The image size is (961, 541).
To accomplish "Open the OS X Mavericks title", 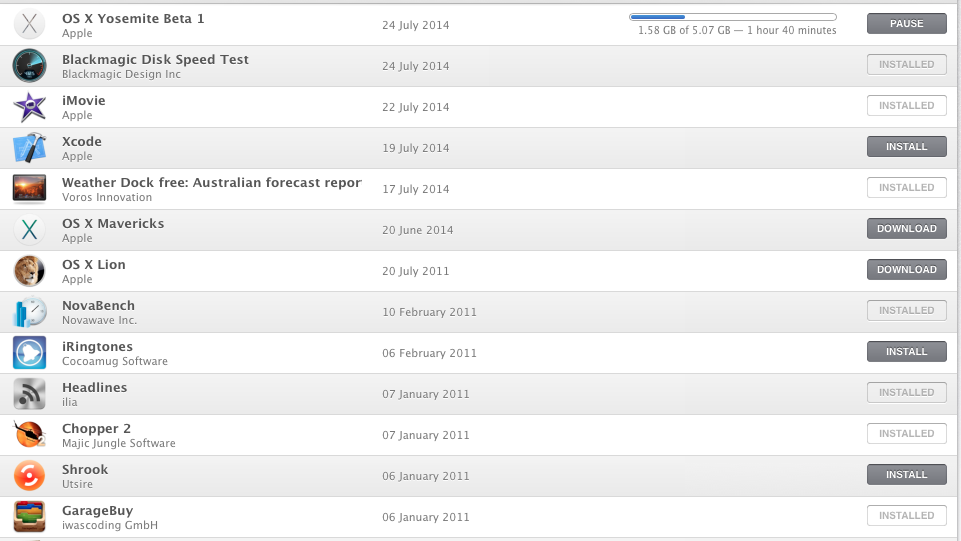I will pos(113,224).
